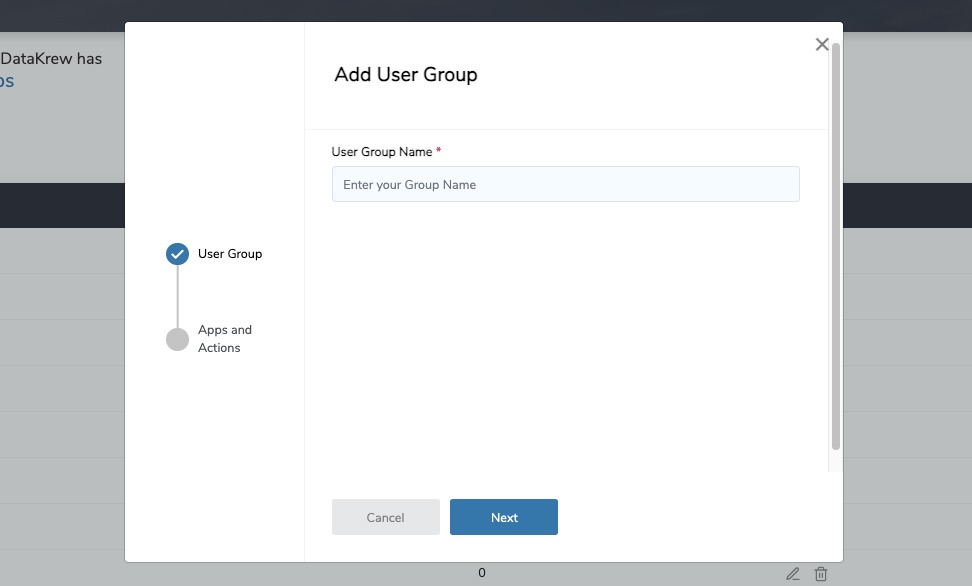Open the Apps and Actions step label
This screenshot has width=972, height=586.
224,339
